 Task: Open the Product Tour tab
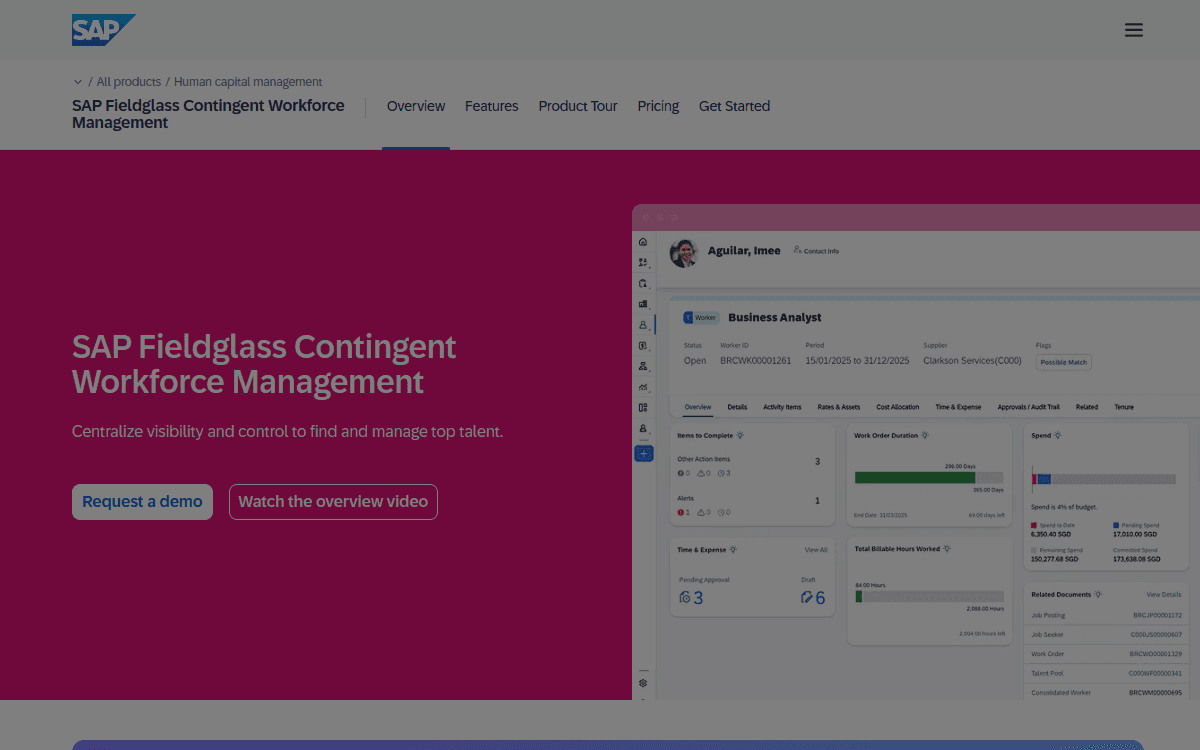coord(578,106)
